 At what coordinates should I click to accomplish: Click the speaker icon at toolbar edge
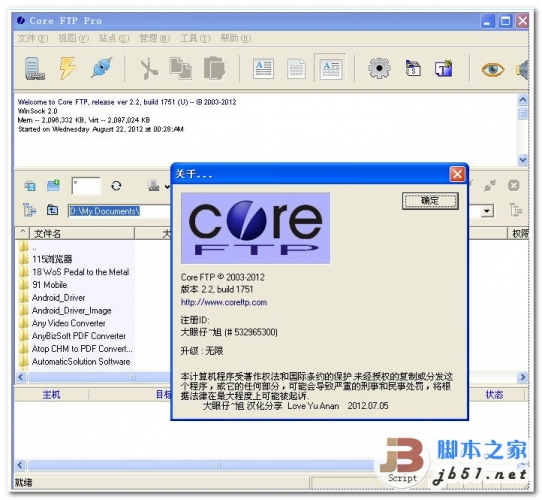click(x=523, y=70)
